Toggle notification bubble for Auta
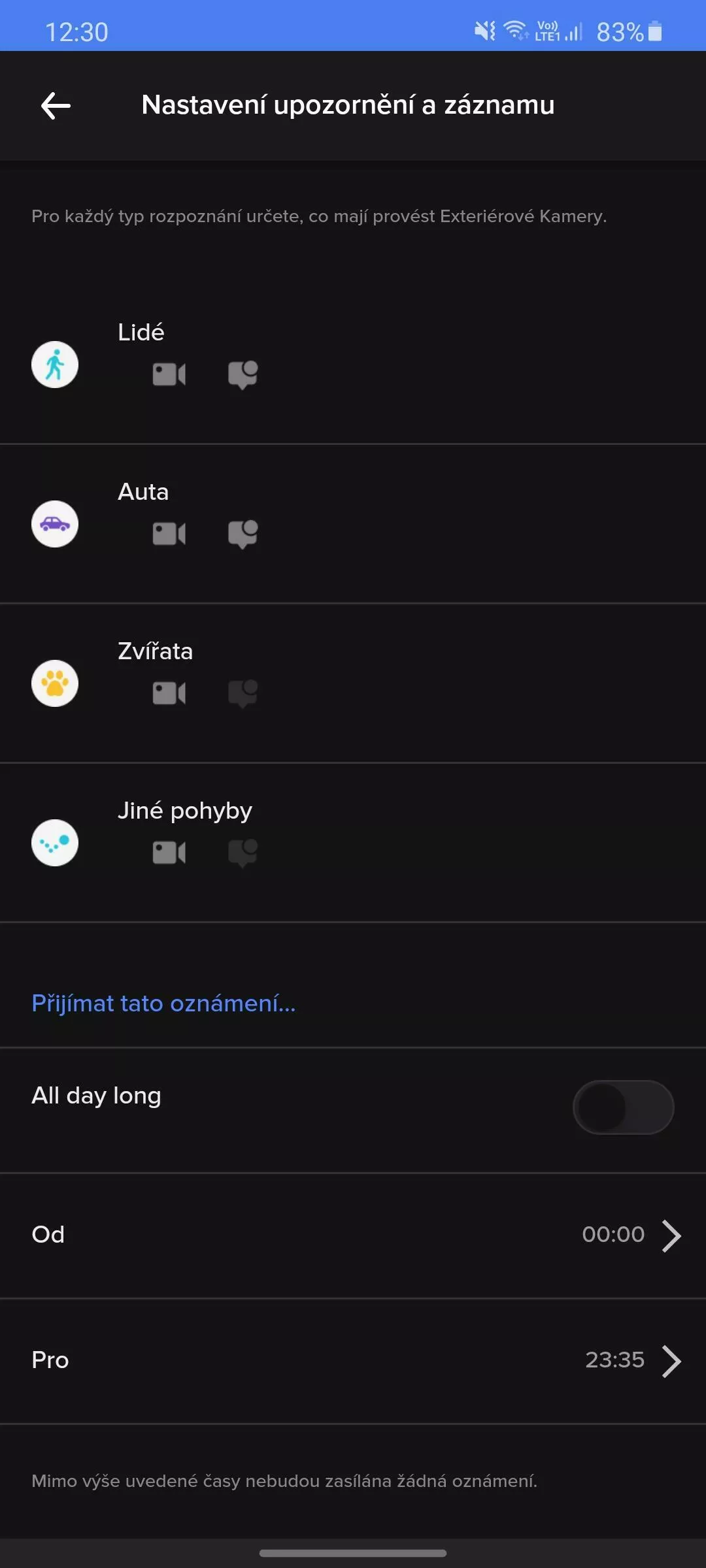Screen dimensions: 706x1568 pyautogui.click(x=243, y=534)
